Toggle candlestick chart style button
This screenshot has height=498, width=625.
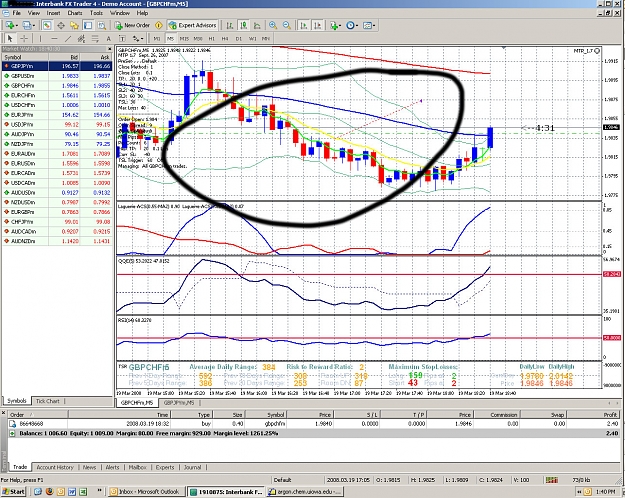pos(243,25)
